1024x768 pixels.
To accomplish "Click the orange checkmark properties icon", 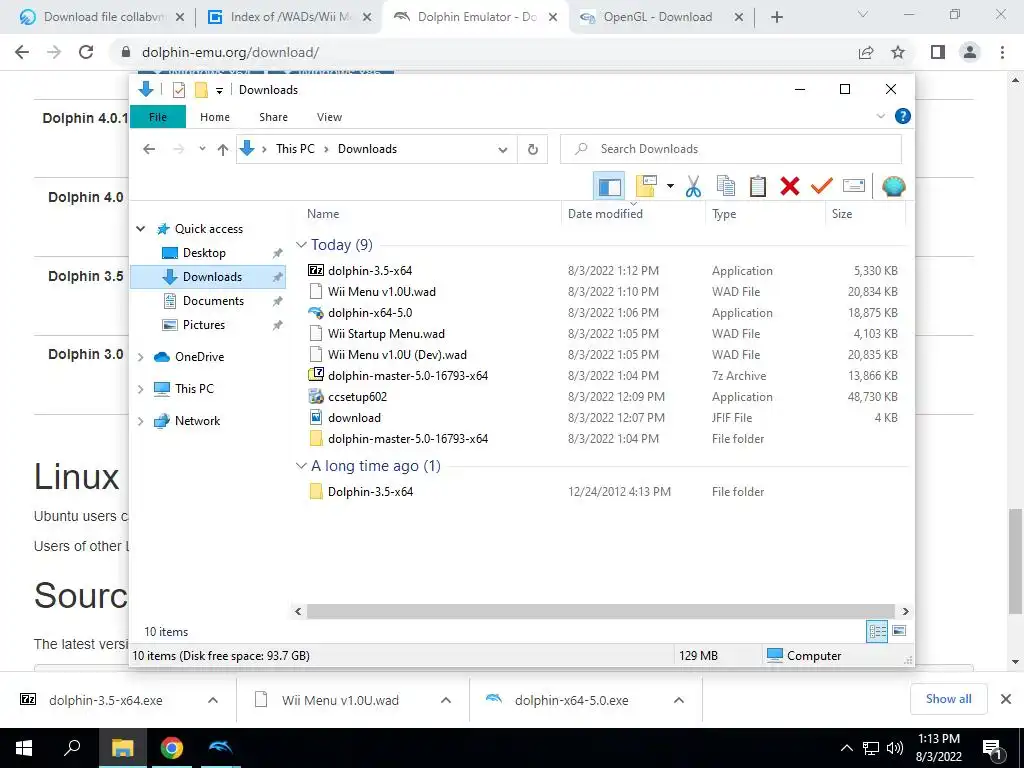I will tap(822, 187).
